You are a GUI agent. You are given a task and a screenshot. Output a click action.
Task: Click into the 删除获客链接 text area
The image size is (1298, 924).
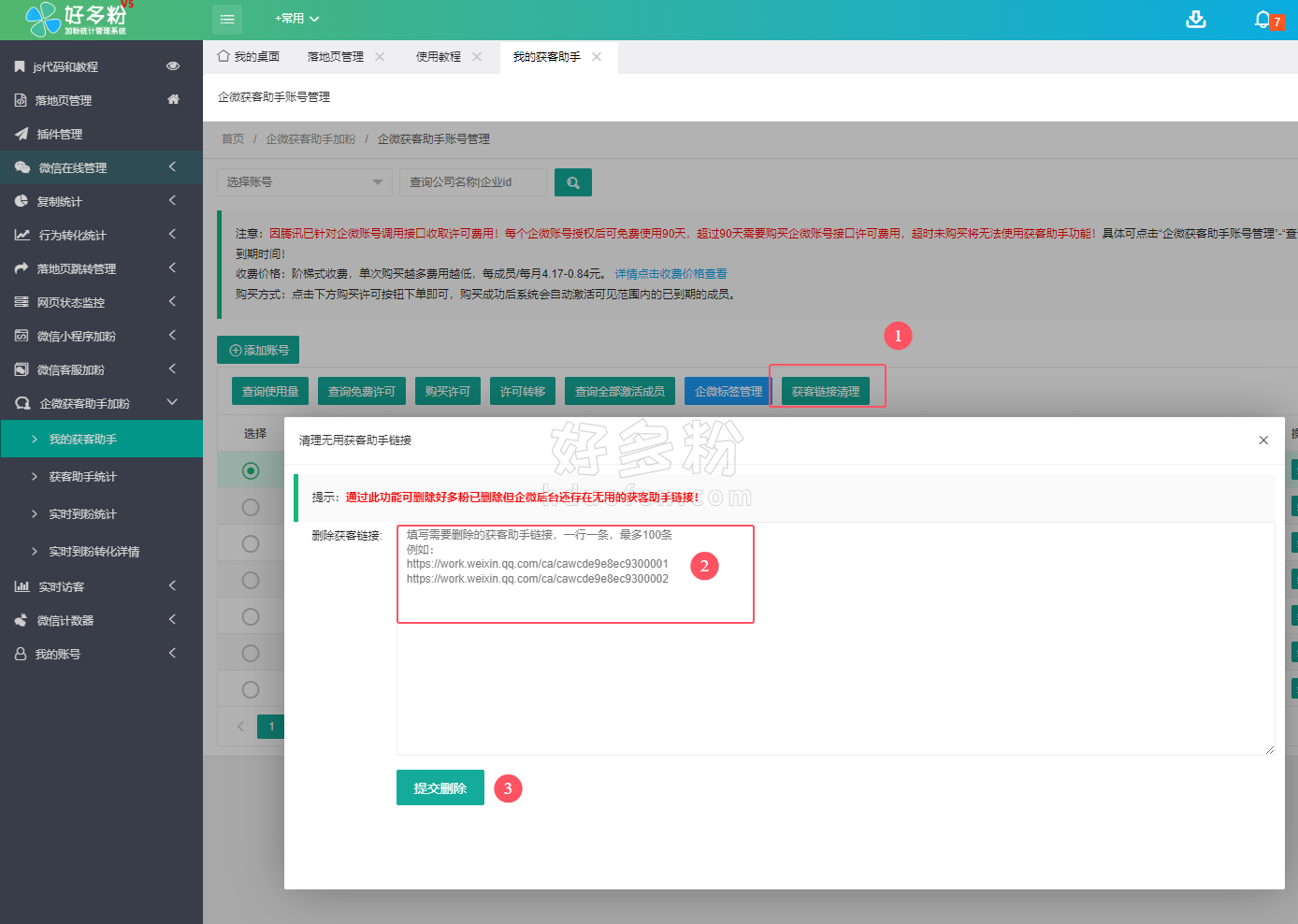(835, 639)
